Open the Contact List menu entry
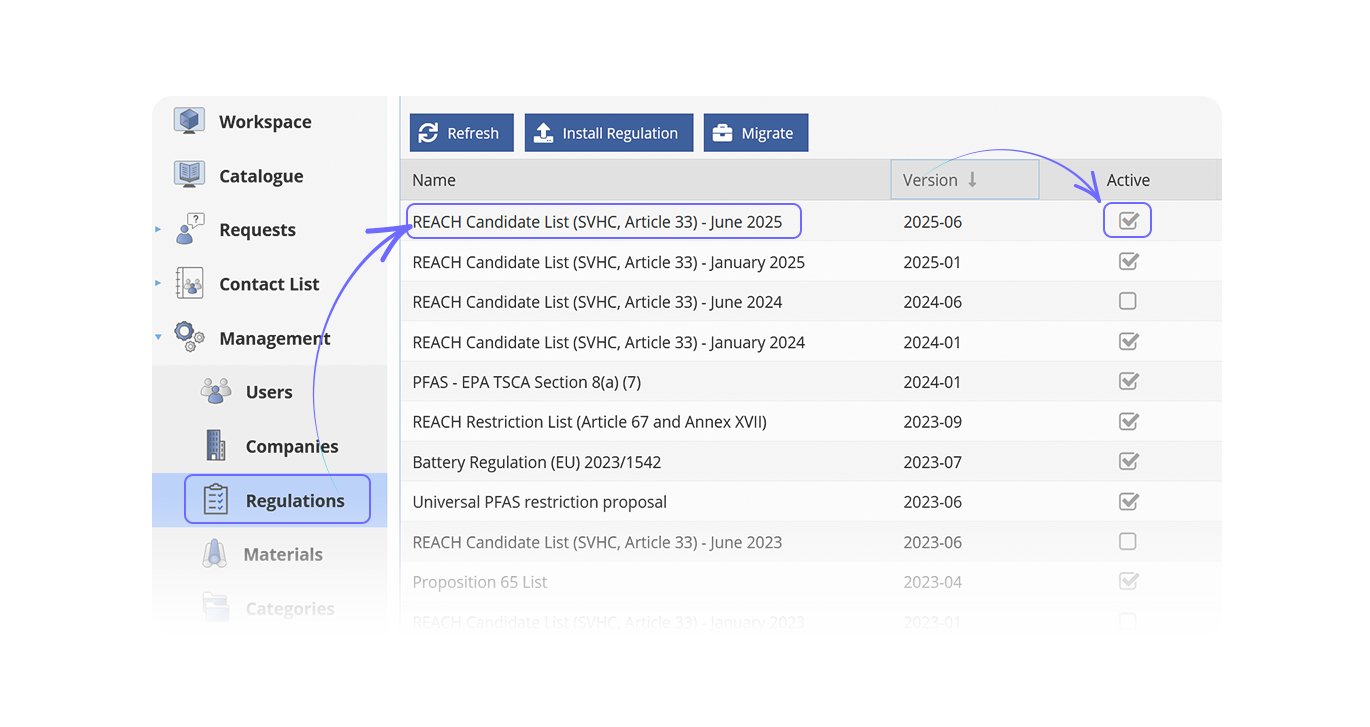This screenshot has width=1370, height=727. pos(268,283)
